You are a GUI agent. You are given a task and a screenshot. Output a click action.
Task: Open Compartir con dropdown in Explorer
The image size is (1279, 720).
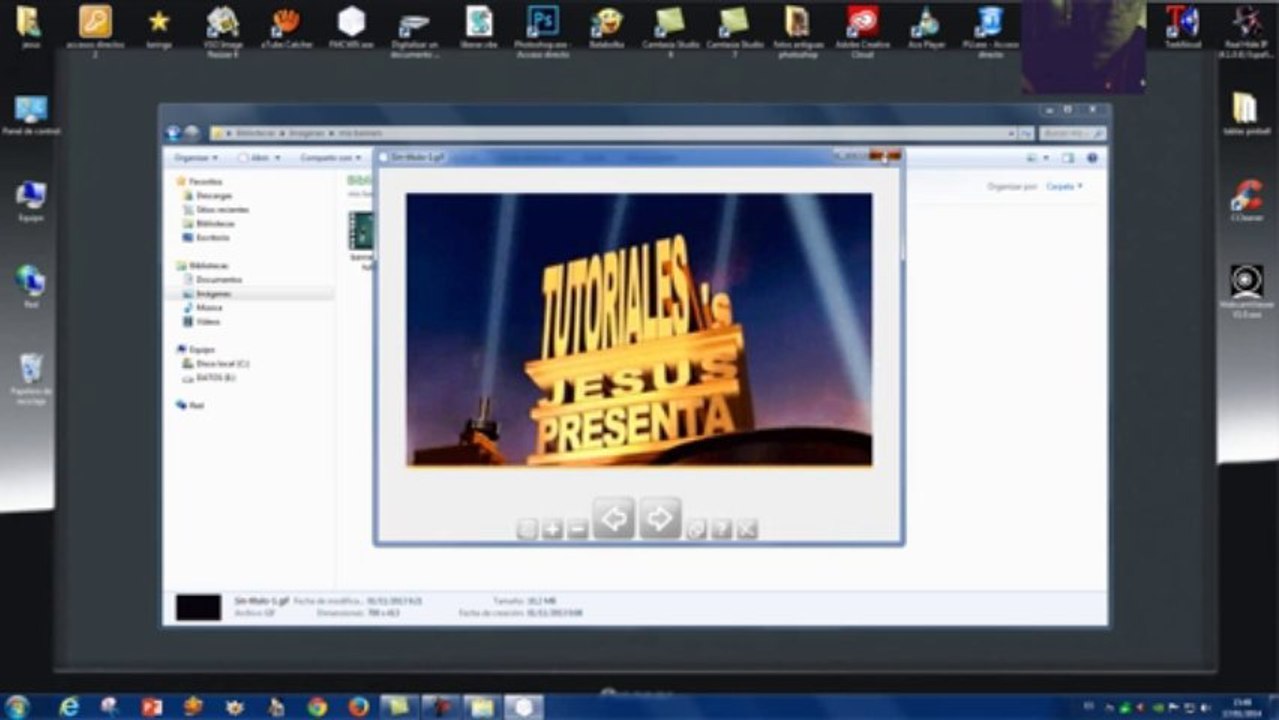coord(330,158)
